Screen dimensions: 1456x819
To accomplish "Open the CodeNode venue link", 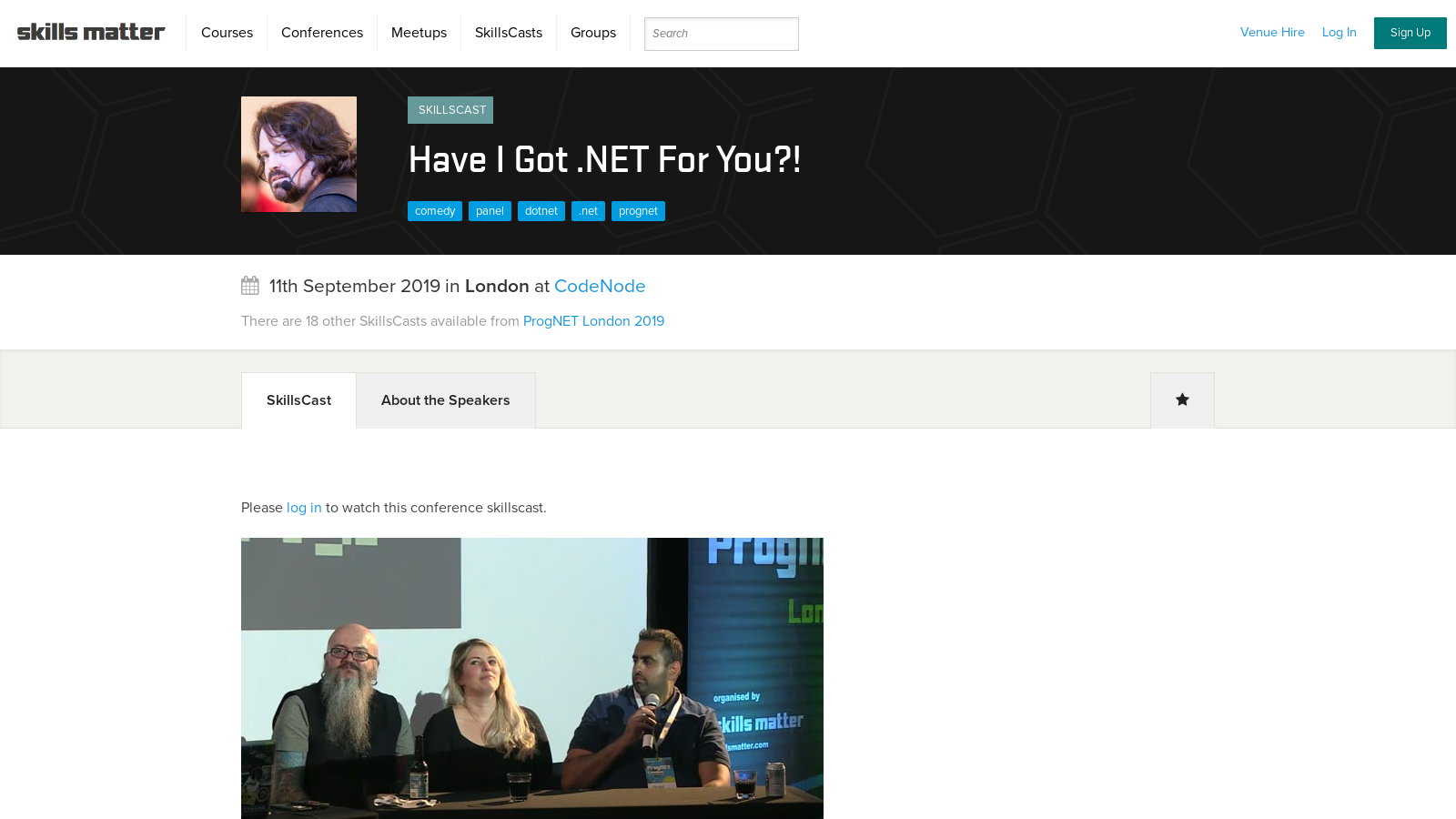I will [600, 286].
